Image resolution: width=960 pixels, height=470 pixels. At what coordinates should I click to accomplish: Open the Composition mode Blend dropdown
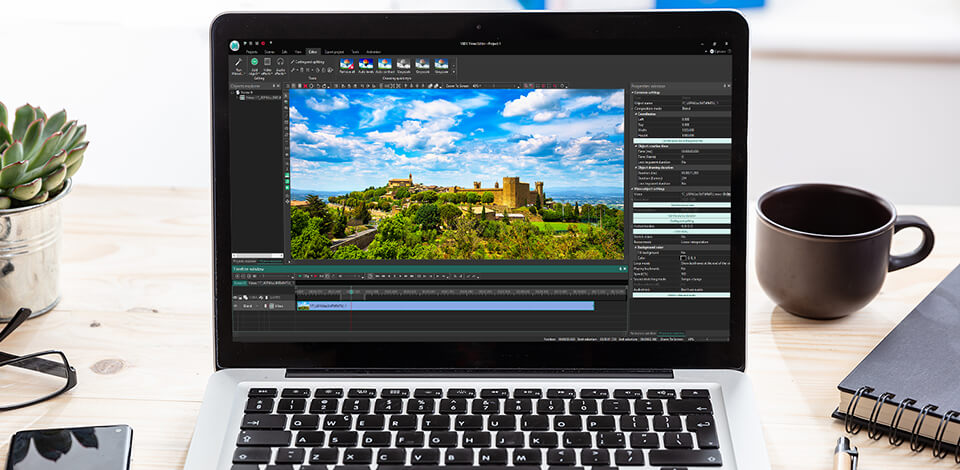[x=707, y=108]
